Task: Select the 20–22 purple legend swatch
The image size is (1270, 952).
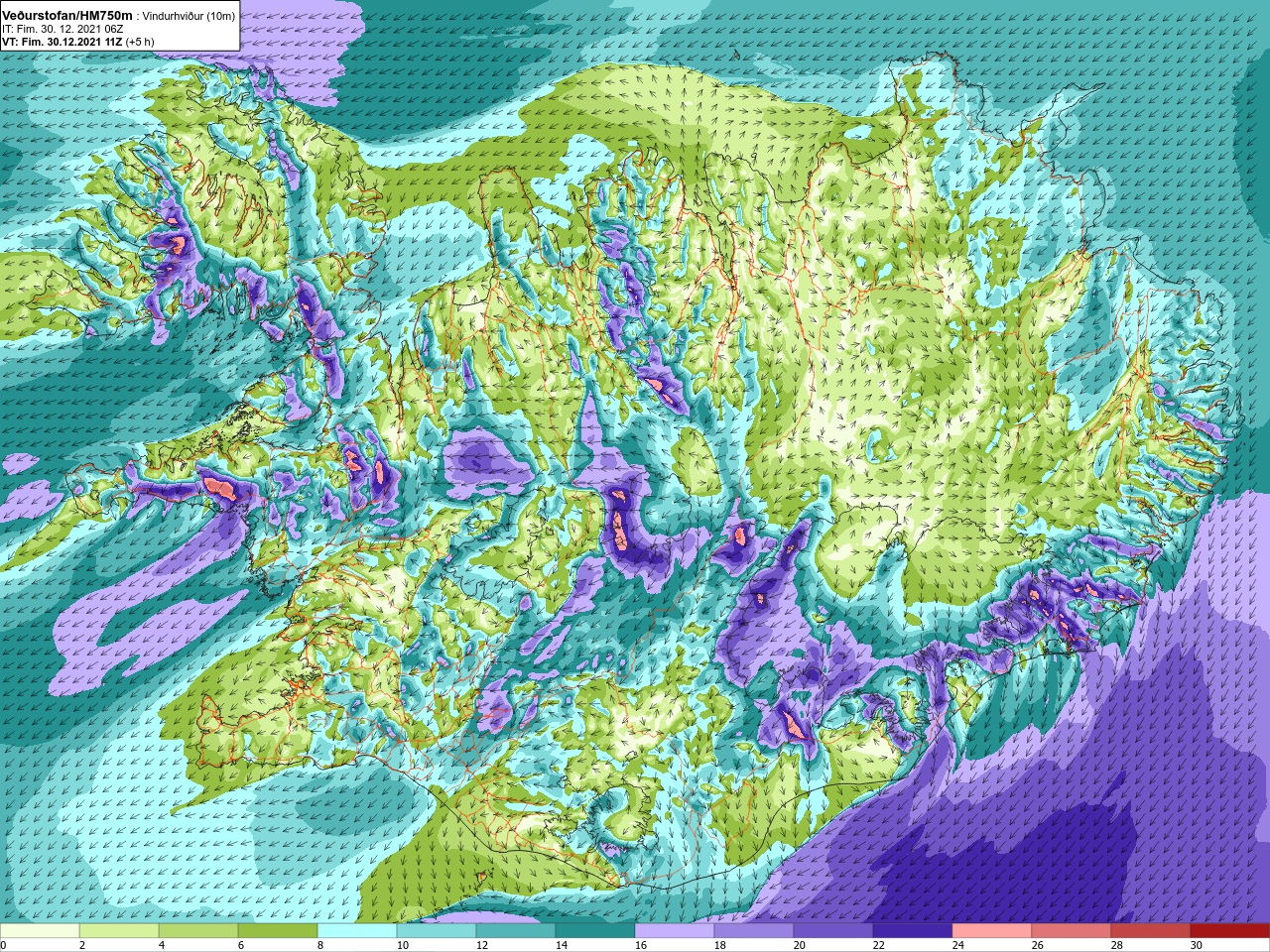Action: coord(833,931)
